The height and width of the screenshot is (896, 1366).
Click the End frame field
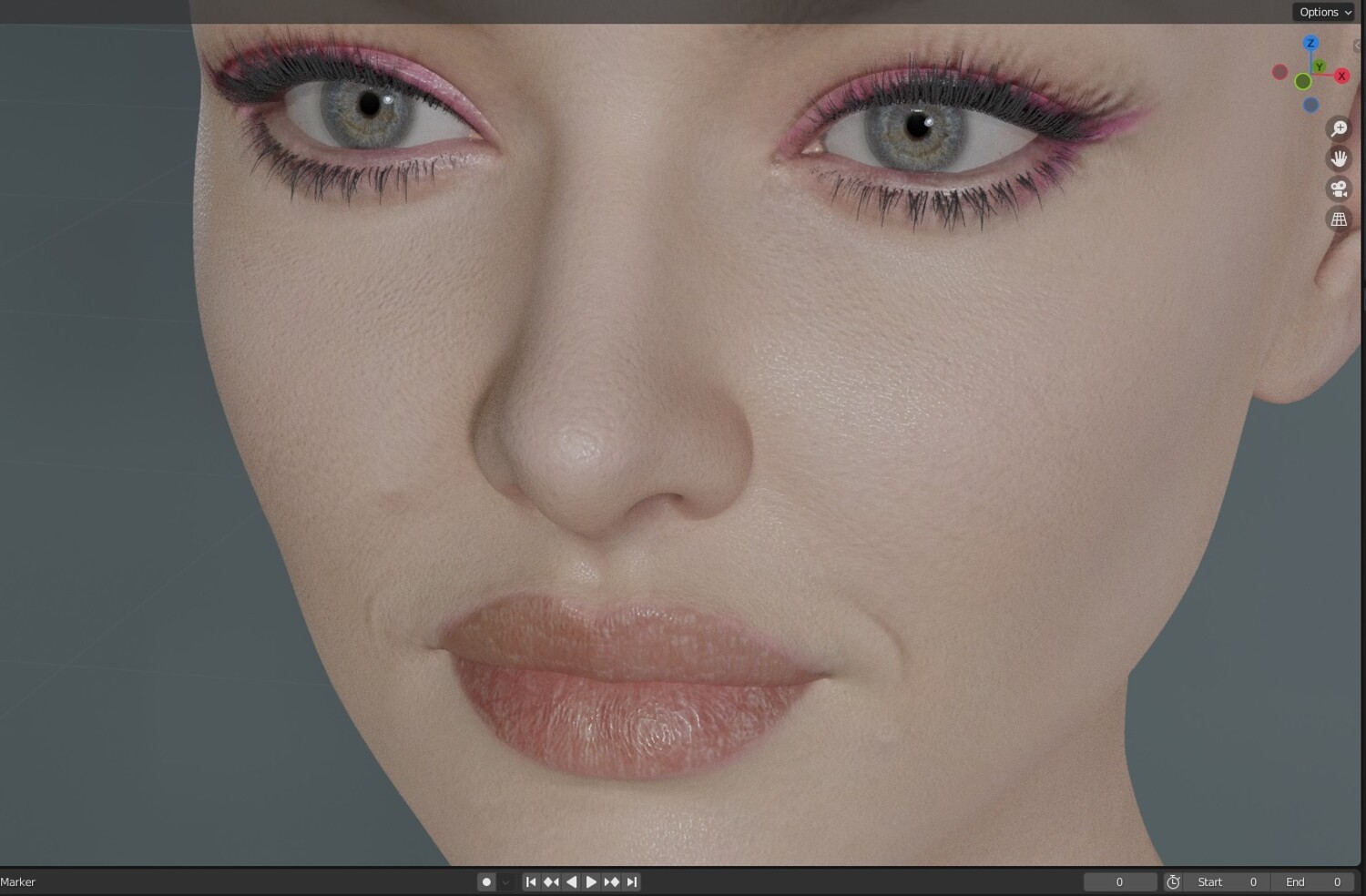point(1311,881)
